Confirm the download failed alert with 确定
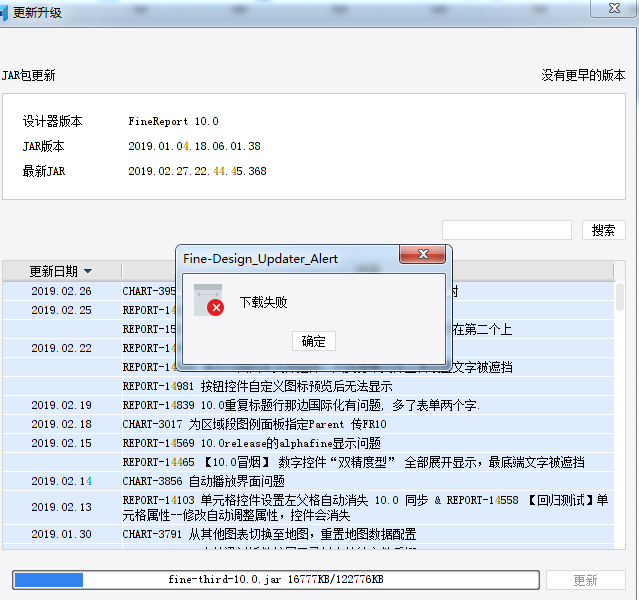This screenshot has height=600, width=639. [x=313, y=341]
